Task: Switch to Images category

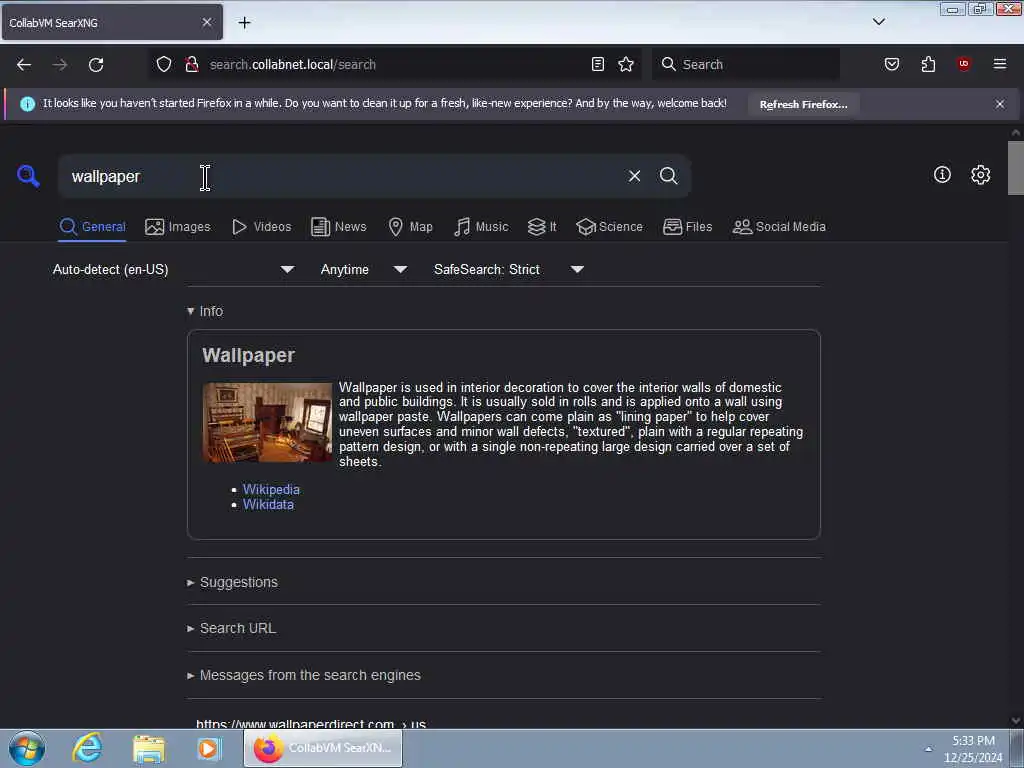Action: (178, 227)
